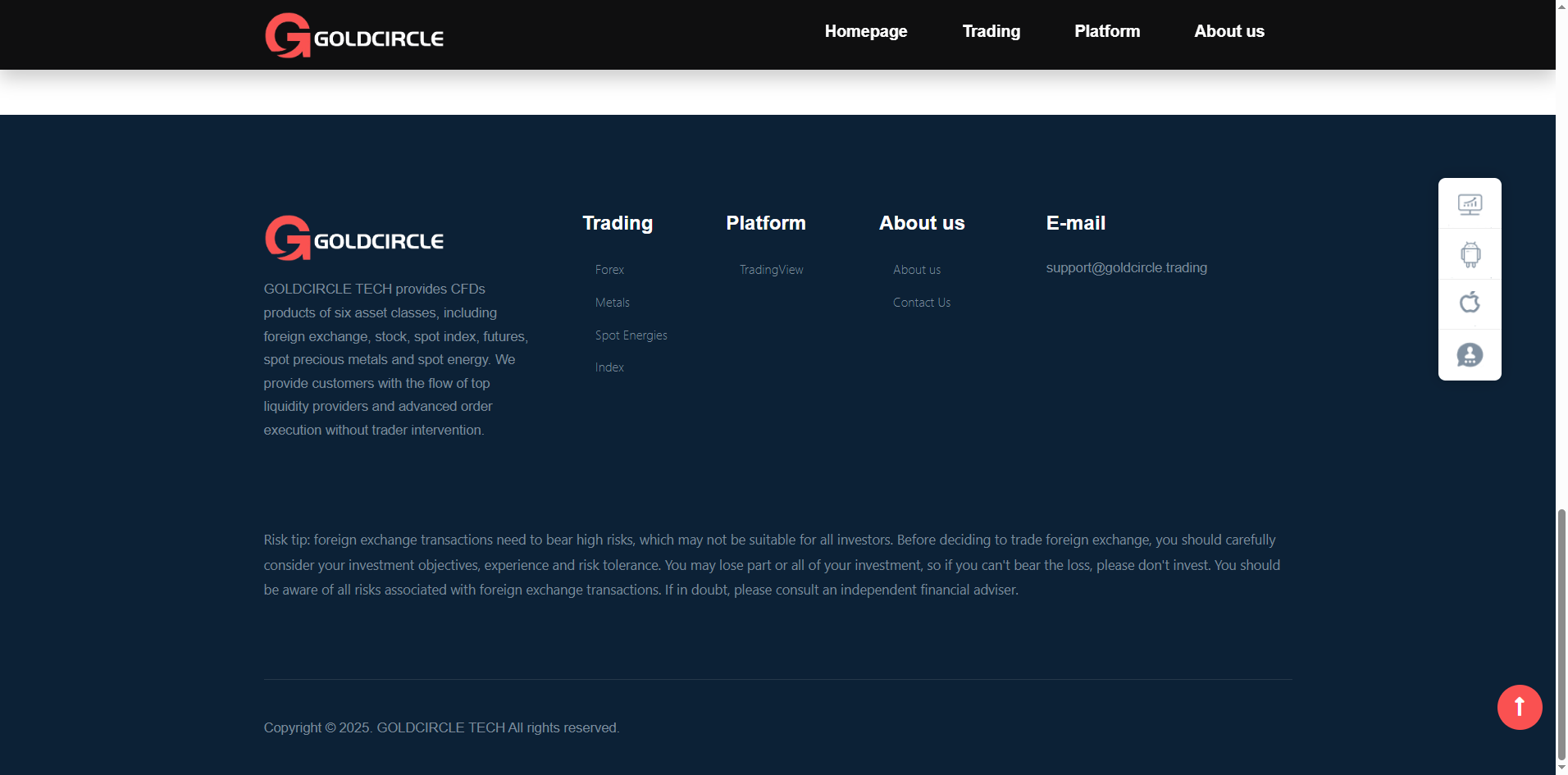Download the Android app via sidebar icon
Screen dimensions: 1568x775
click(1470, 254)
